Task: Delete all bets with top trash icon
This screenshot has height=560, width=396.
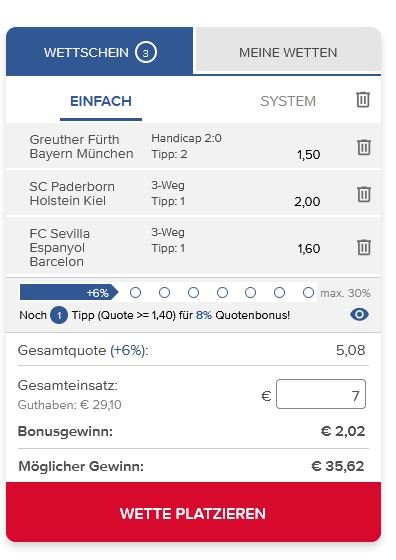Action: [x=363, y=100]
